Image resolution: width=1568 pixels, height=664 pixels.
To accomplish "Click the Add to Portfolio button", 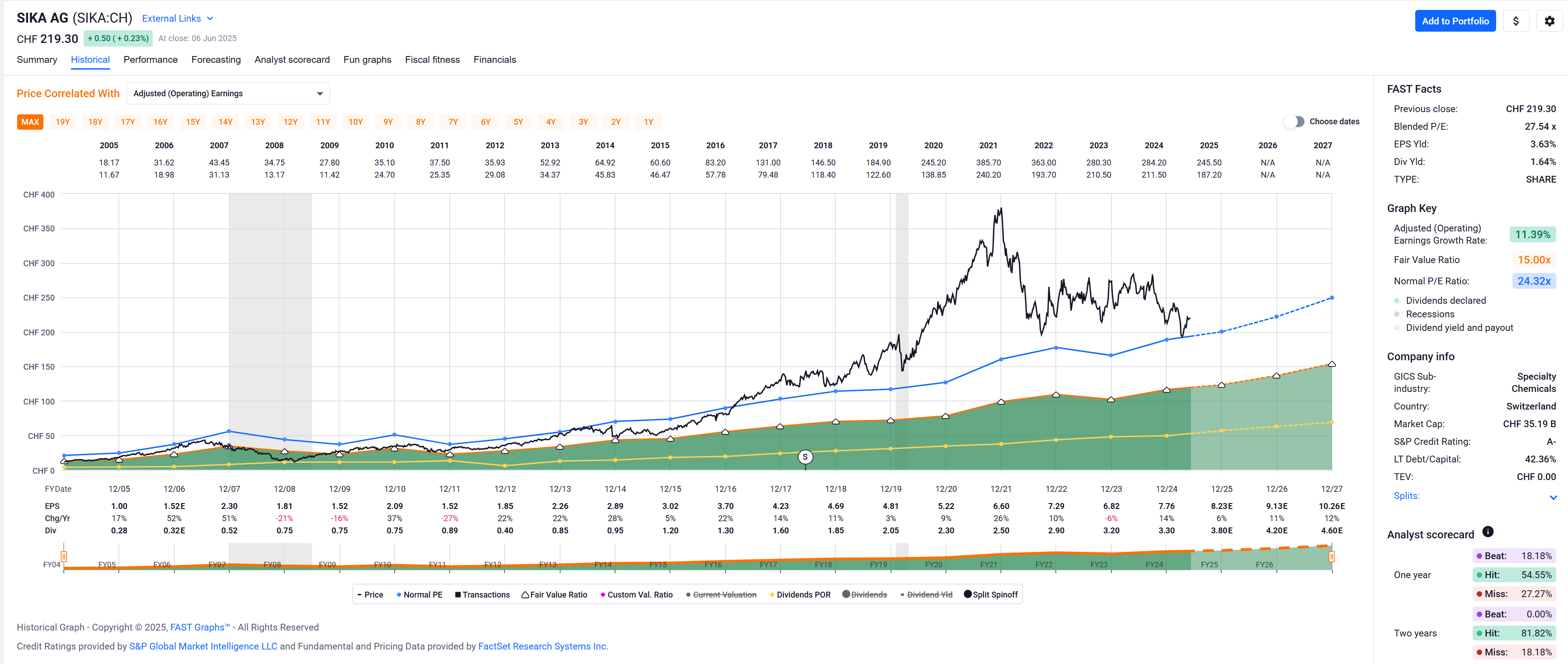I will 1455,21.
